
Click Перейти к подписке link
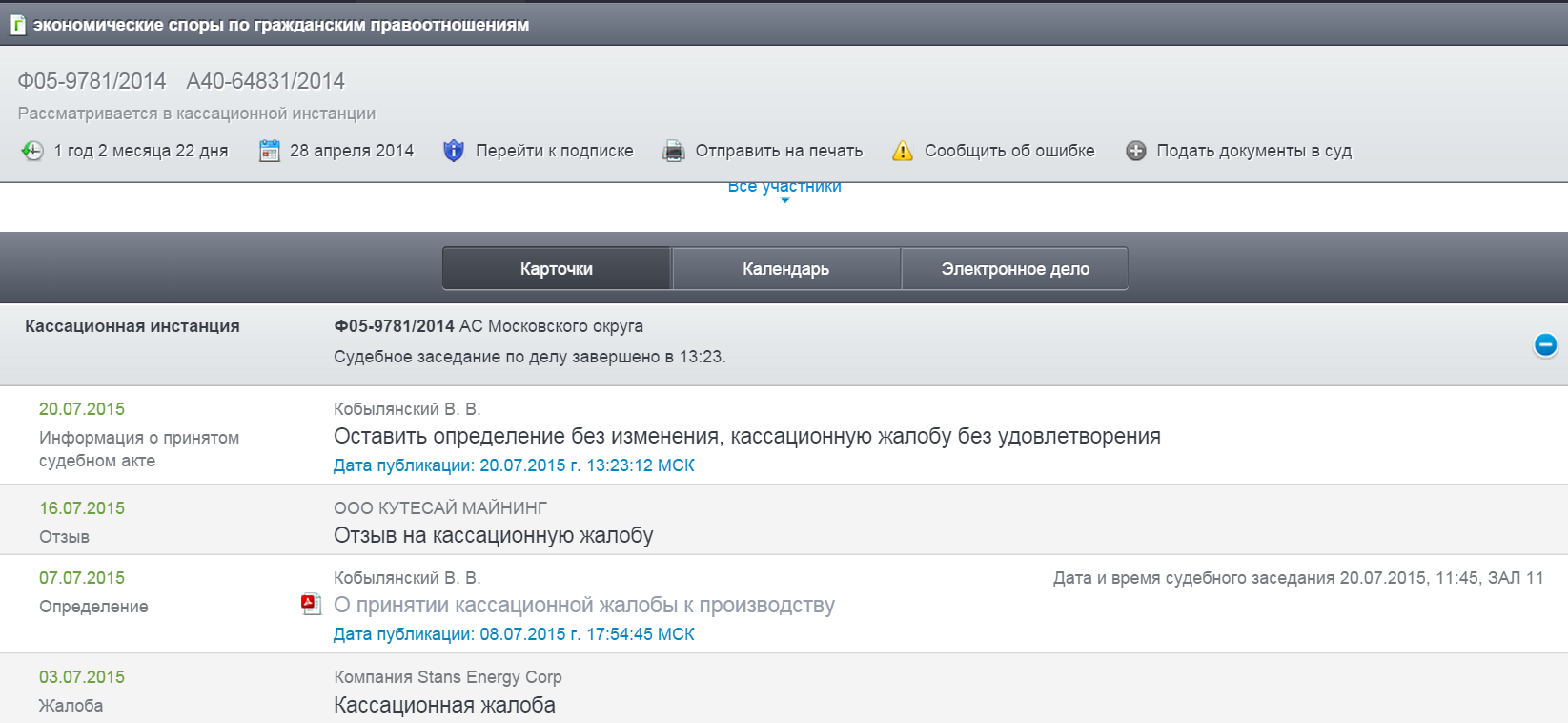tap(554, 151)
